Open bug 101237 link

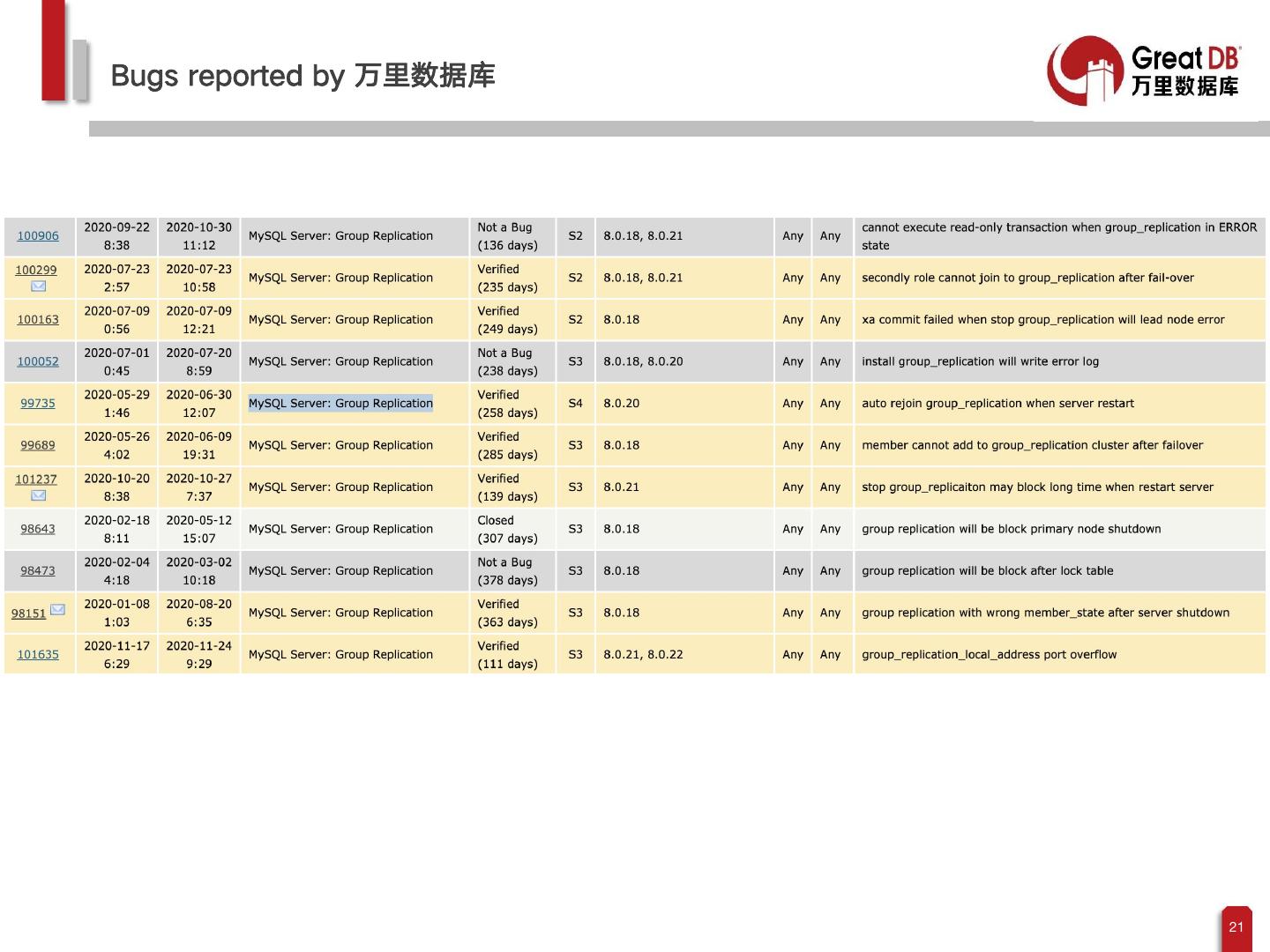coord(36,480)
